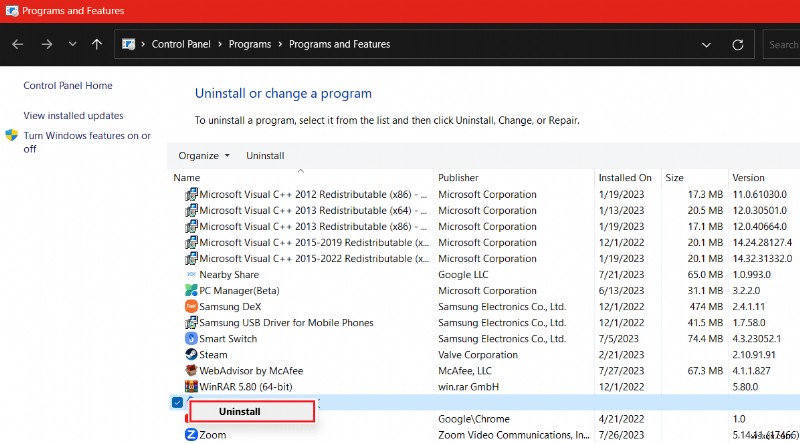The width and height of the screenshot is (800, 443).
Task: Click the 474 MB size cell
Action: pyautogui.click(x=706, y=307)
